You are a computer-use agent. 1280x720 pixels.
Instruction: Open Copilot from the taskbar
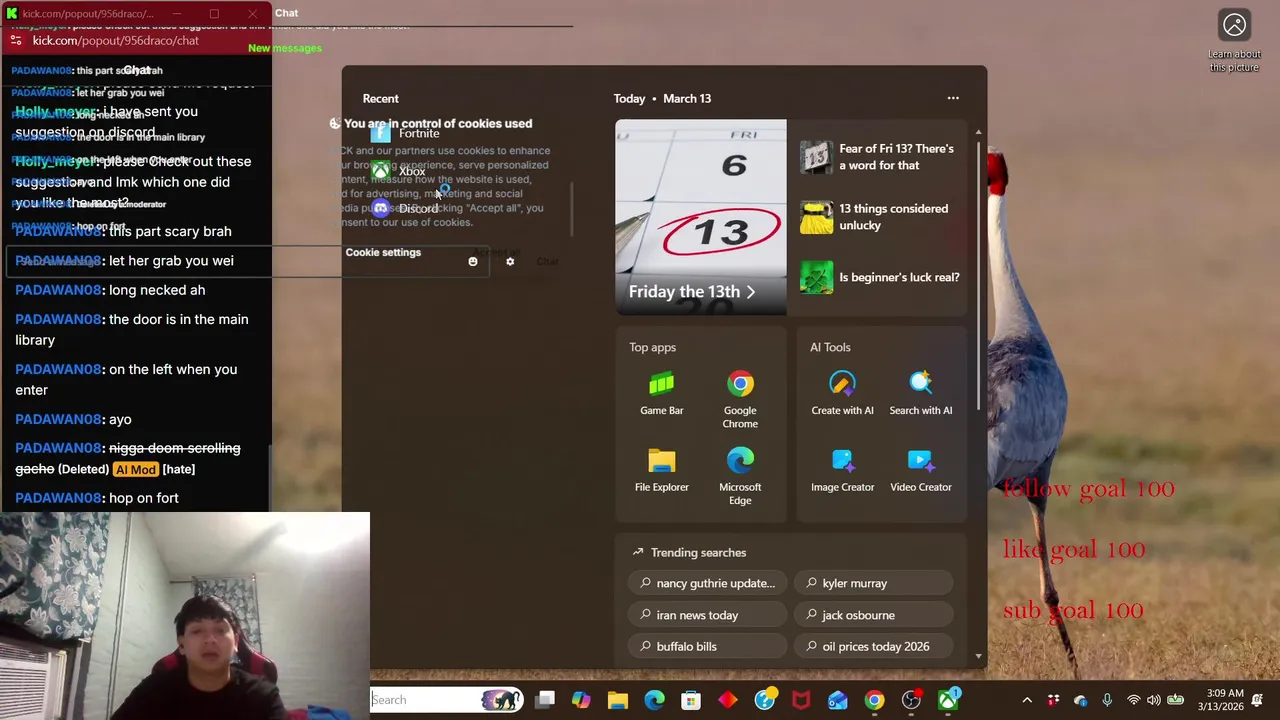click(581, 700)
